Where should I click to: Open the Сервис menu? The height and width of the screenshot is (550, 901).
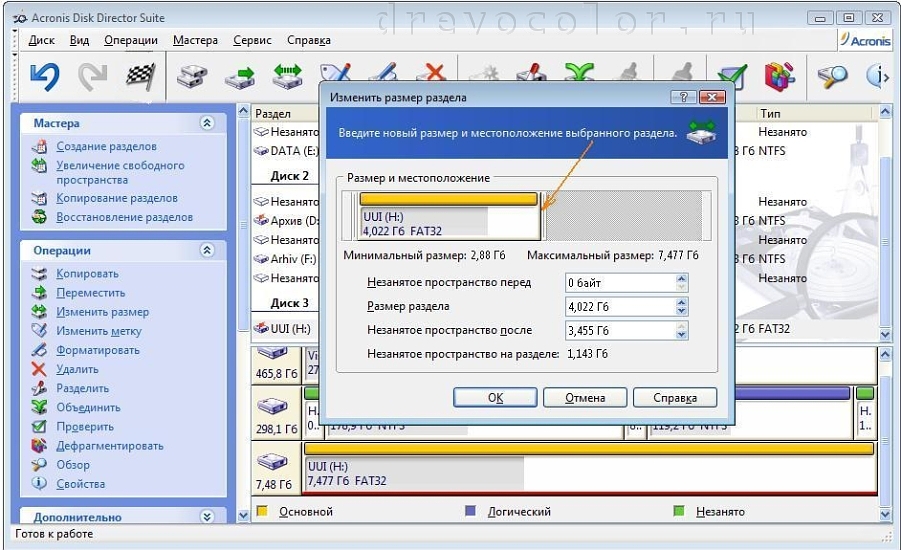coord(252,40)
